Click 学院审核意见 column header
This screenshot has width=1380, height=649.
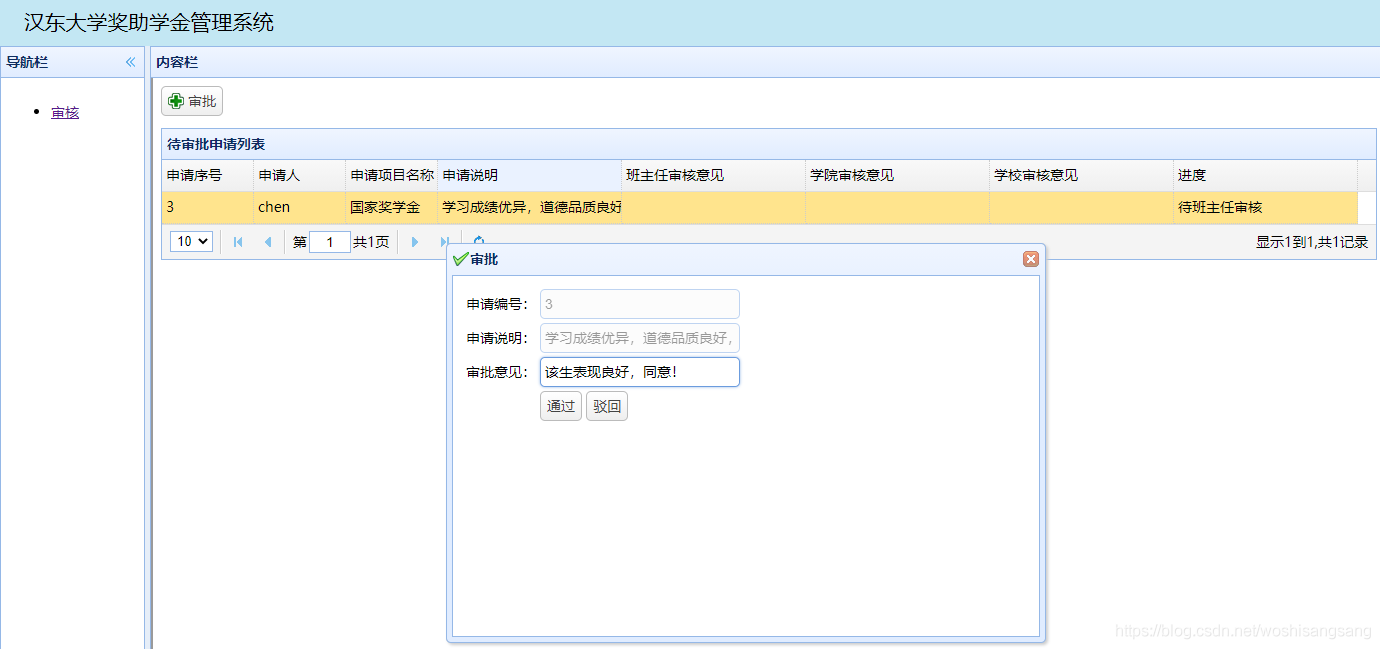(897, 175)
